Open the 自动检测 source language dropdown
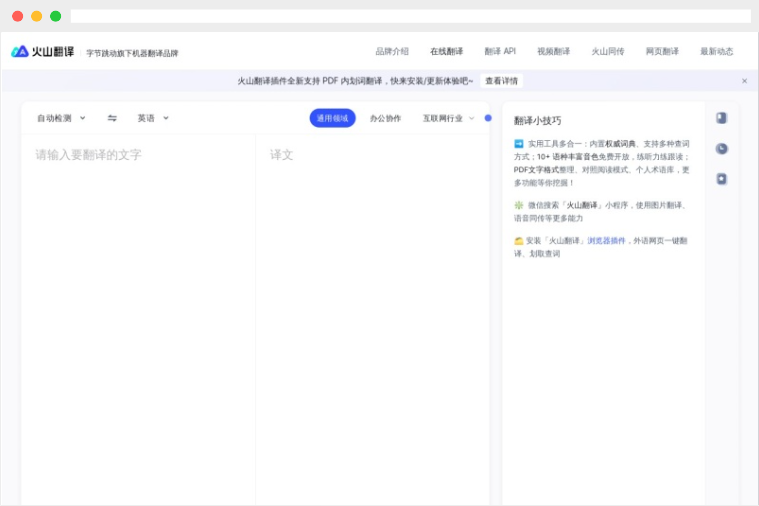 click(x=61, y=118)
